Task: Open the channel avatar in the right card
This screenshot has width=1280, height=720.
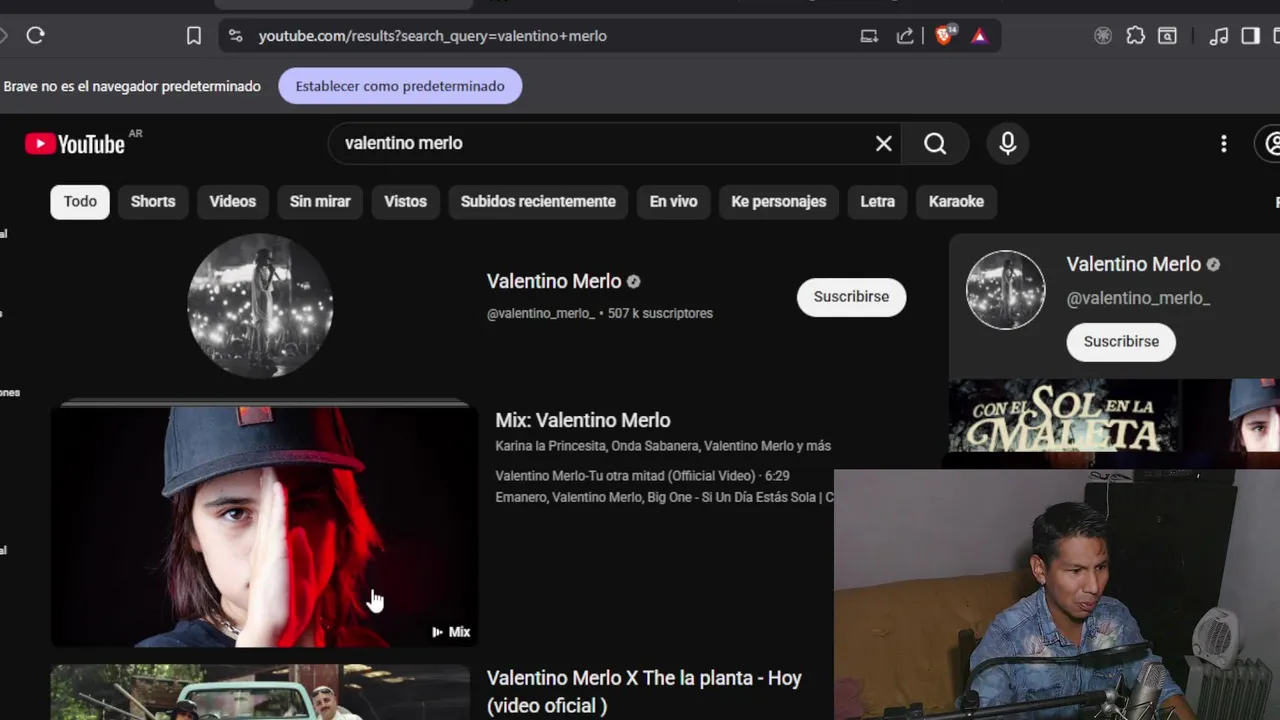Action: pyautogui.click(x=1006, y=290)
